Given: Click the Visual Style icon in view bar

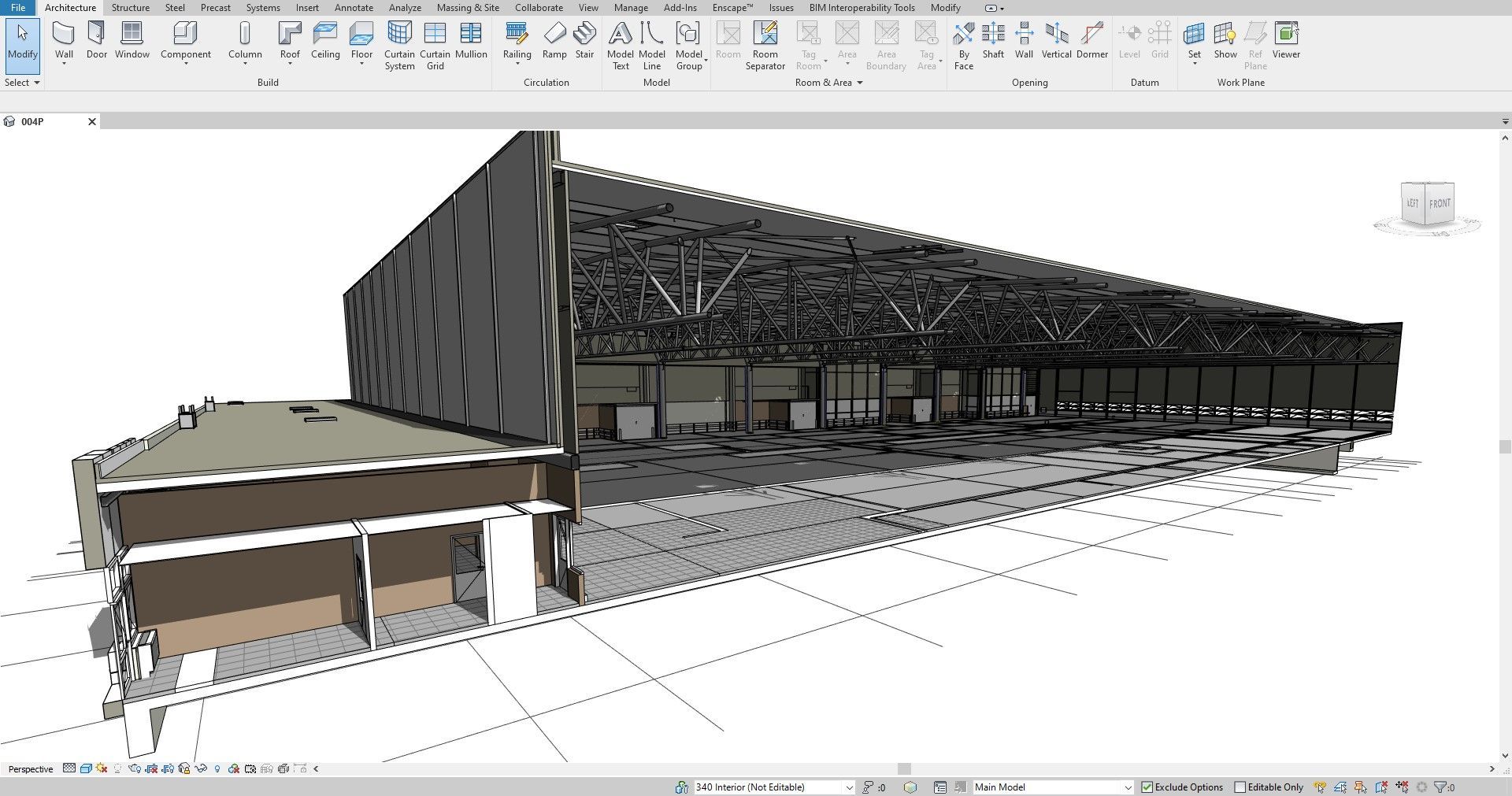Looking at the screenshot, I should pyautogui.click(x=86, y=769).
